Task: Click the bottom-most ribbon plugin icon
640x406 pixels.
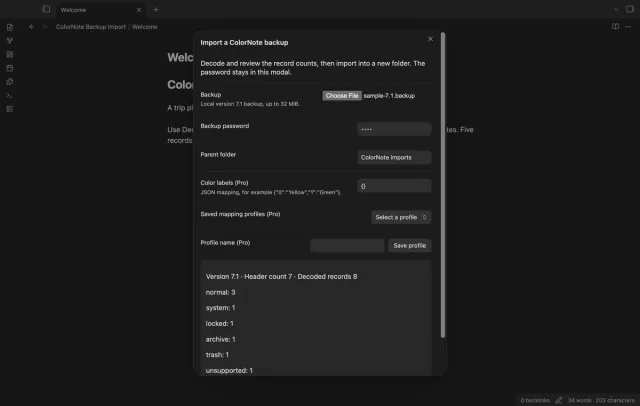Action: pos(10,109)
